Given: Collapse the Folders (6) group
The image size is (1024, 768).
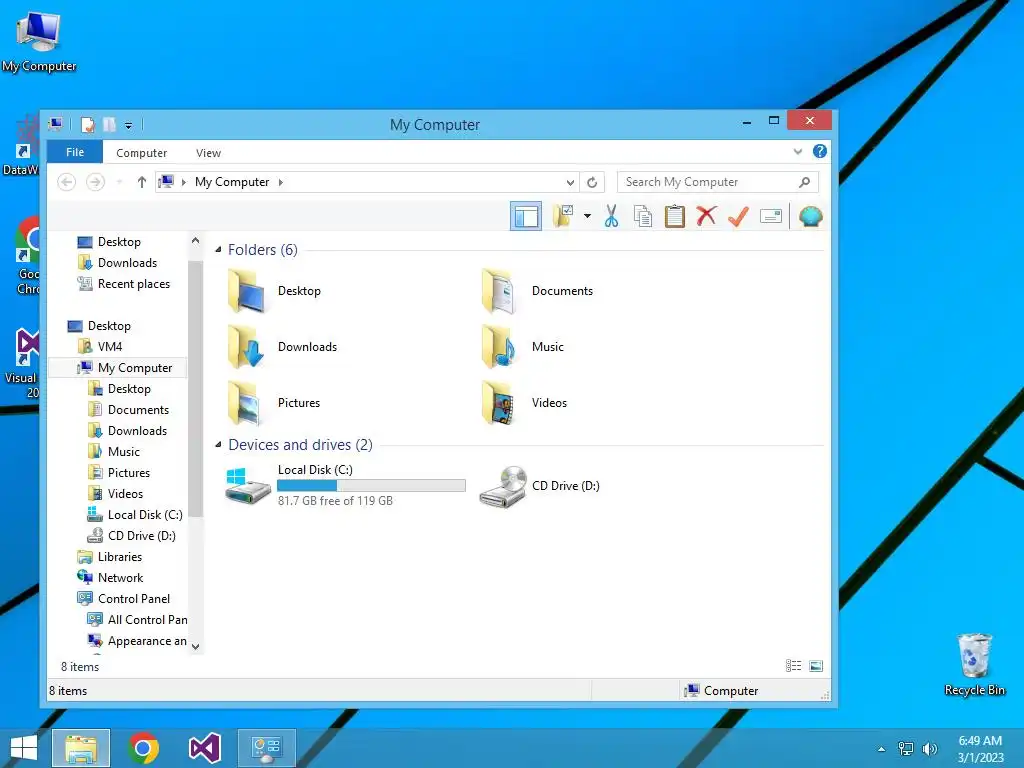Looking at the screenshot, I should click(x=219, y=249).
